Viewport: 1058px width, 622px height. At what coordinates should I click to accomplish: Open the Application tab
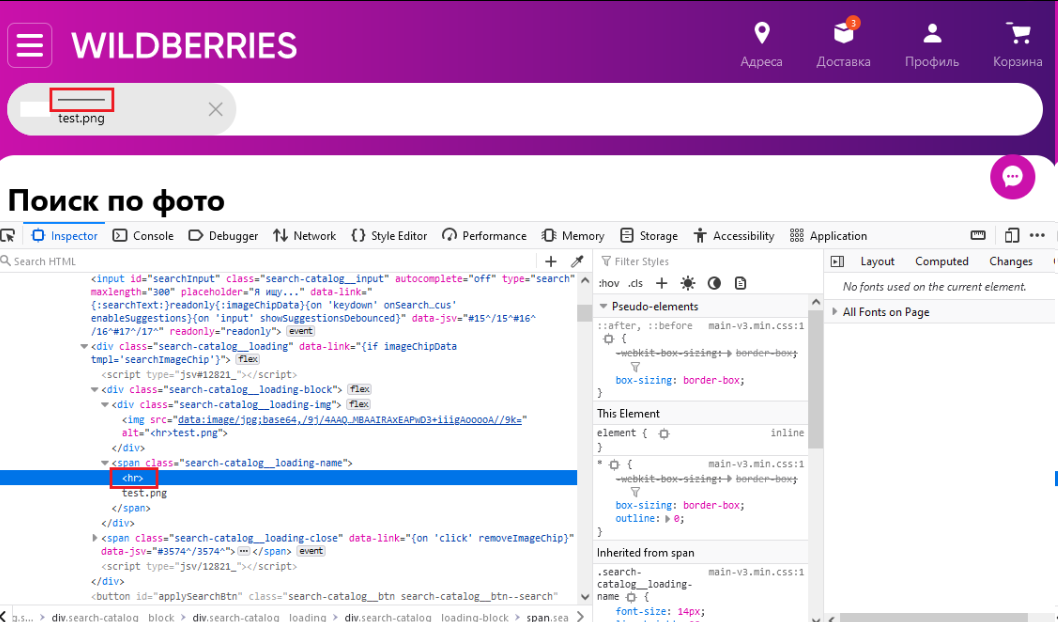point(829,235)
